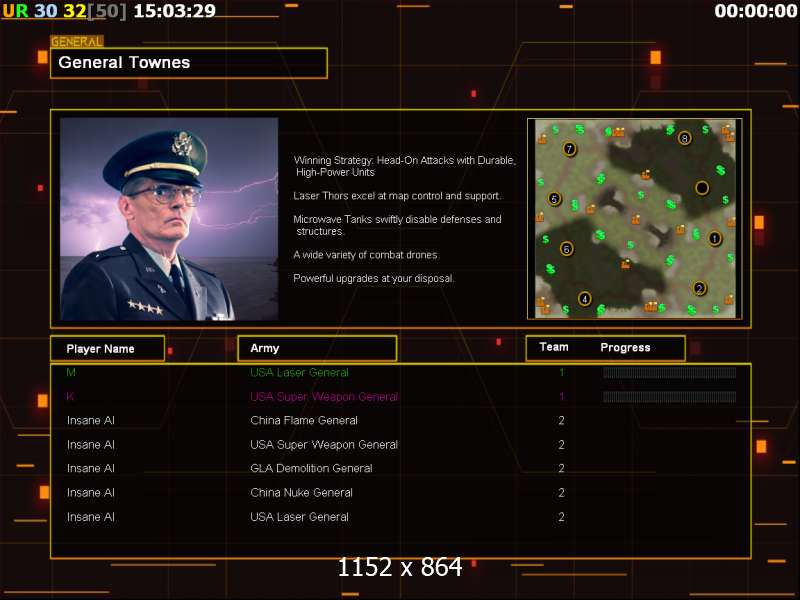Select start position 4 on the map

point(585,299)
